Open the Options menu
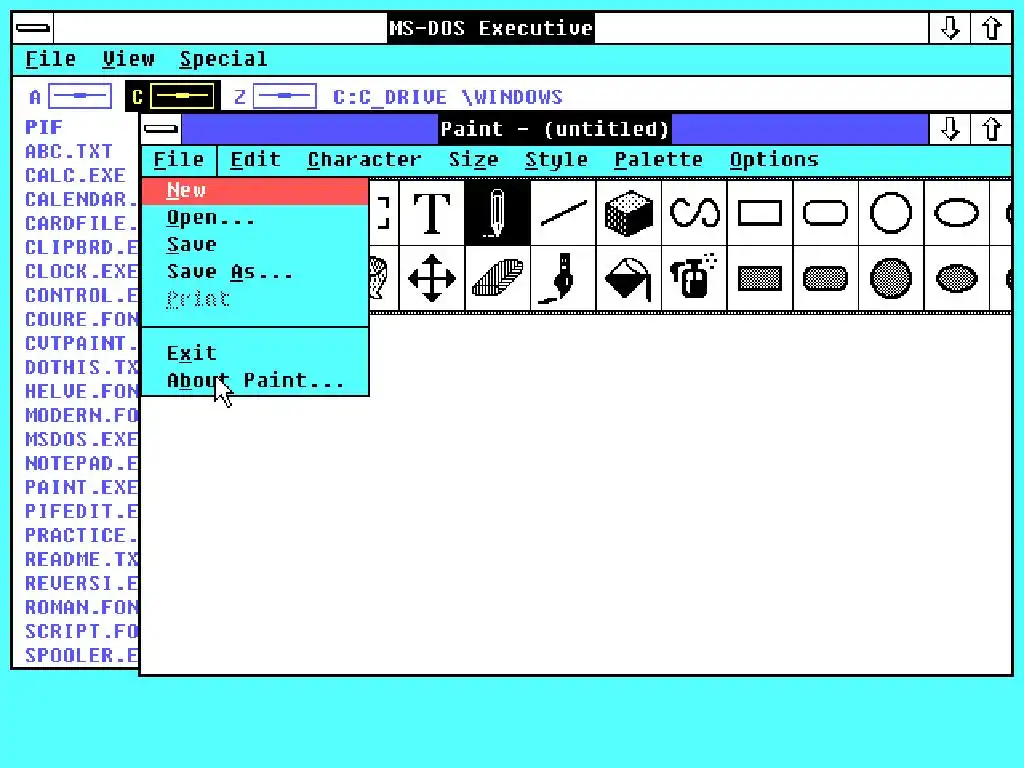 [x=774, y=160]
